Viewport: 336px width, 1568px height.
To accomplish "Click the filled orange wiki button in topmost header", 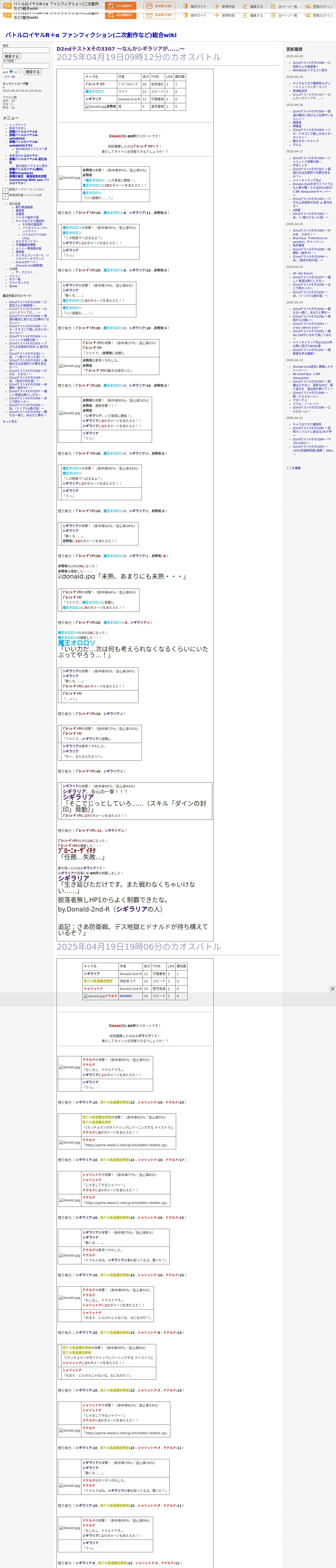I will (121, 6).
